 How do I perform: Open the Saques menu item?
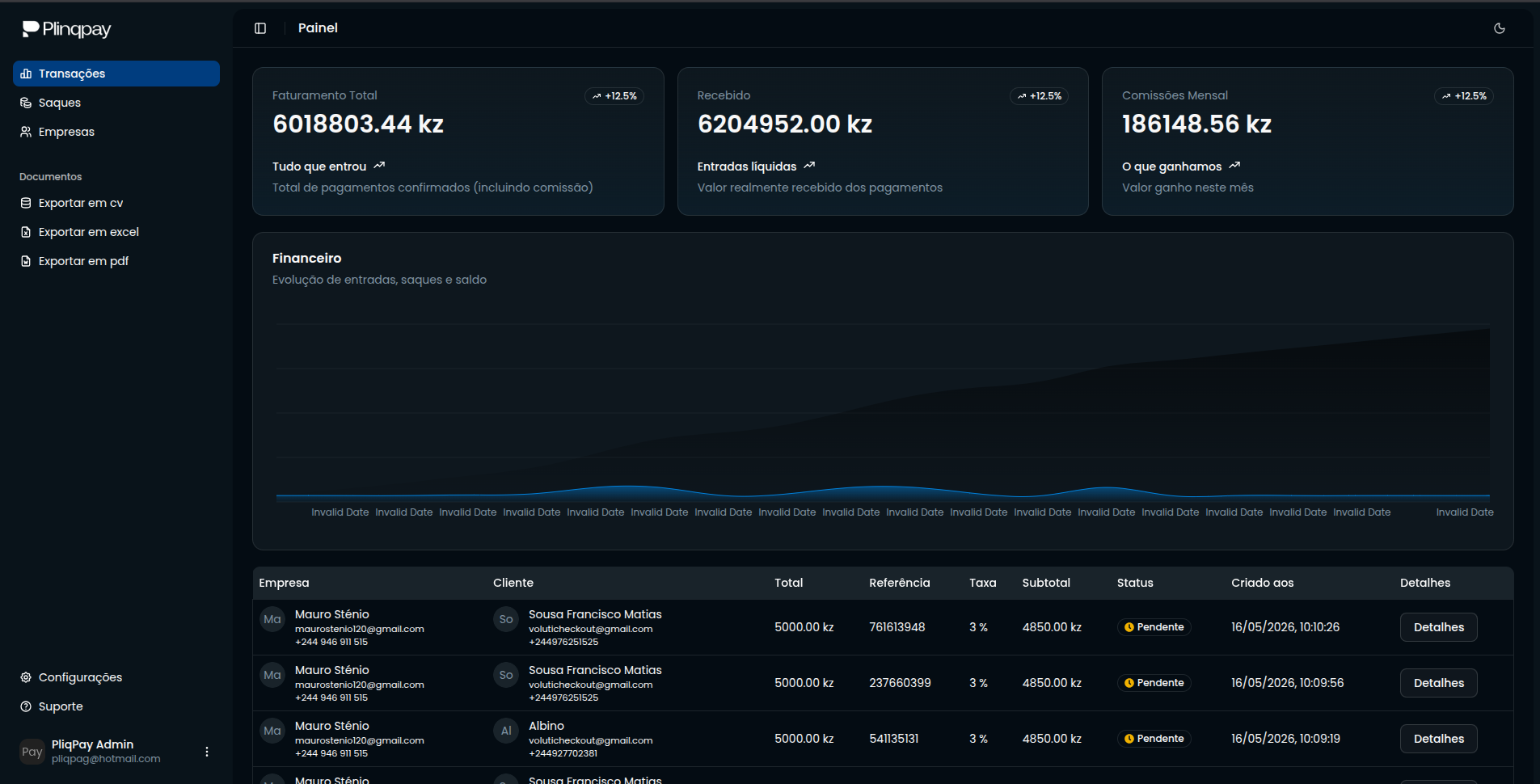pos(116,103)
